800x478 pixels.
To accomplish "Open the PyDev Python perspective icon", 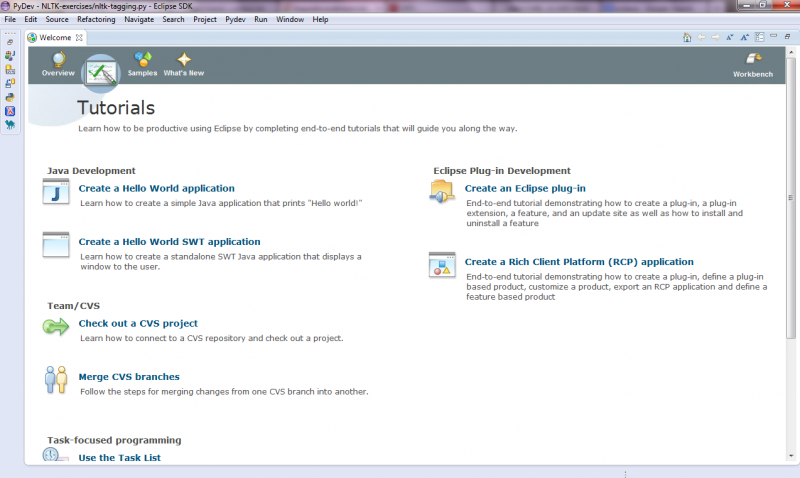I will 10,97.
